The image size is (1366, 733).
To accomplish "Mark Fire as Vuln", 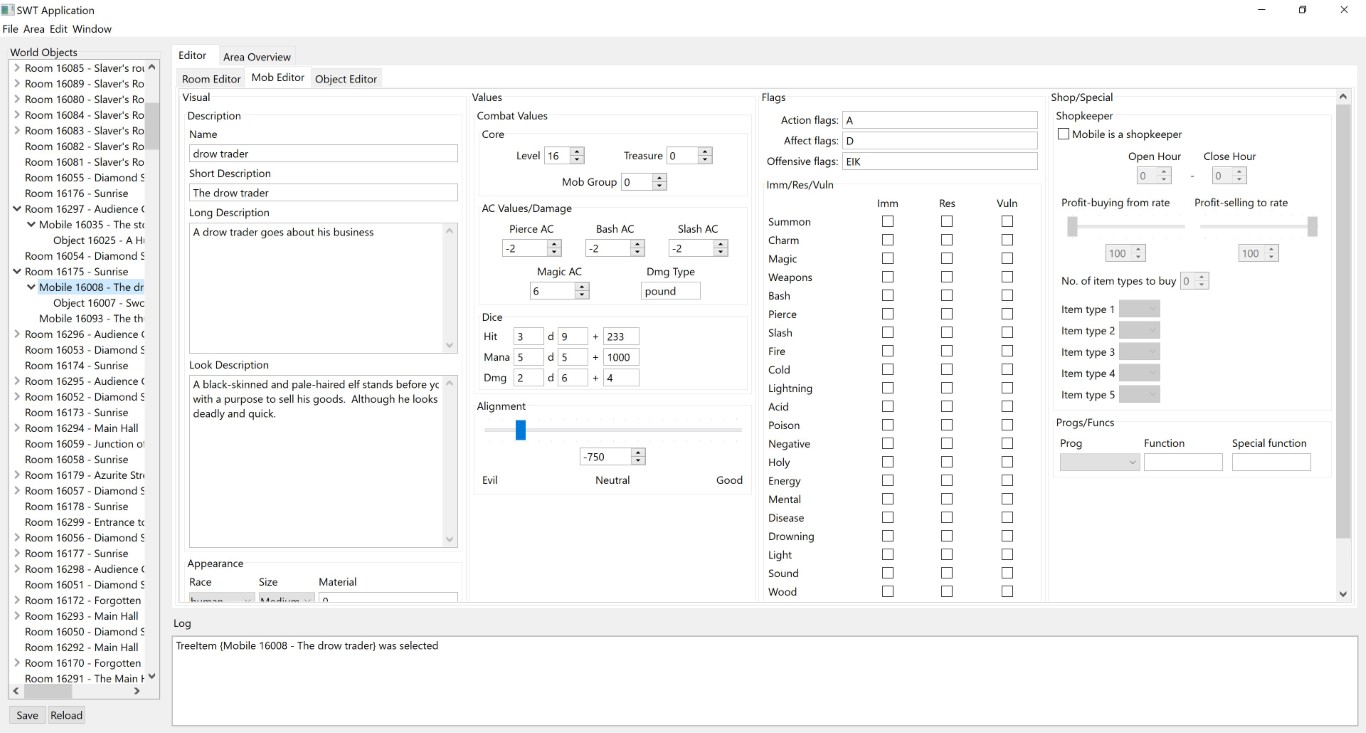I will tap(1007, 351).
